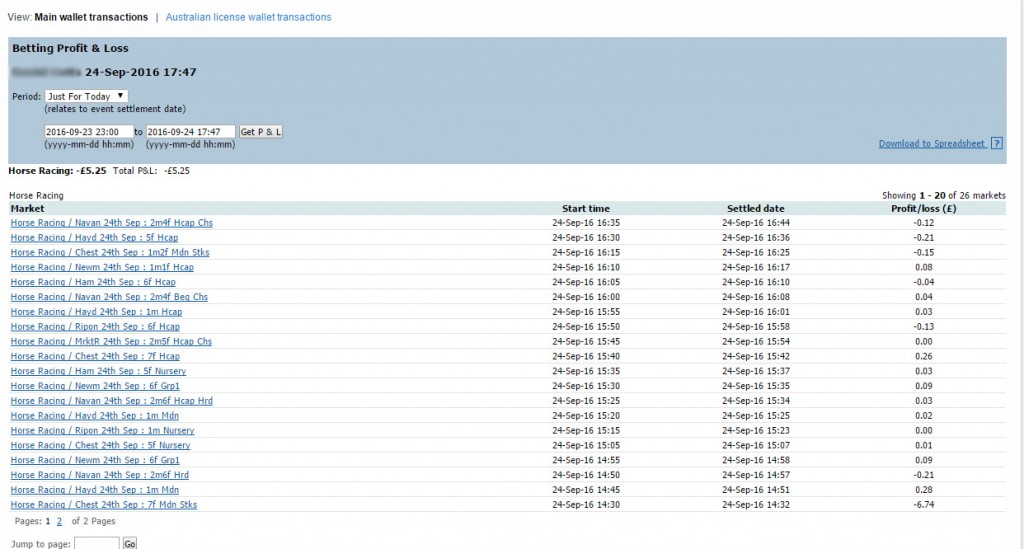Download the results to a spreadsheet
This screenshot has height=549, width=1024.
[x=932, y=144]
